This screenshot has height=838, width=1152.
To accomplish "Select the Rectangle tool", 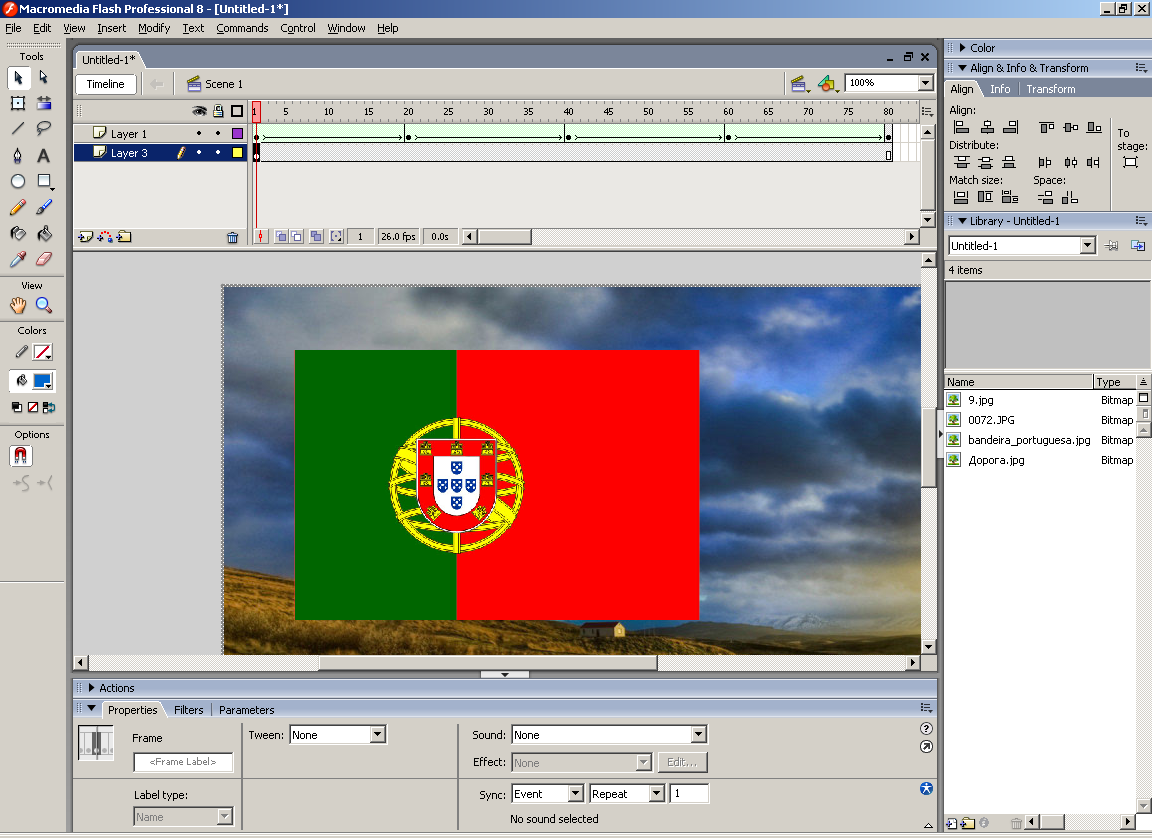I will coord(43,181).
